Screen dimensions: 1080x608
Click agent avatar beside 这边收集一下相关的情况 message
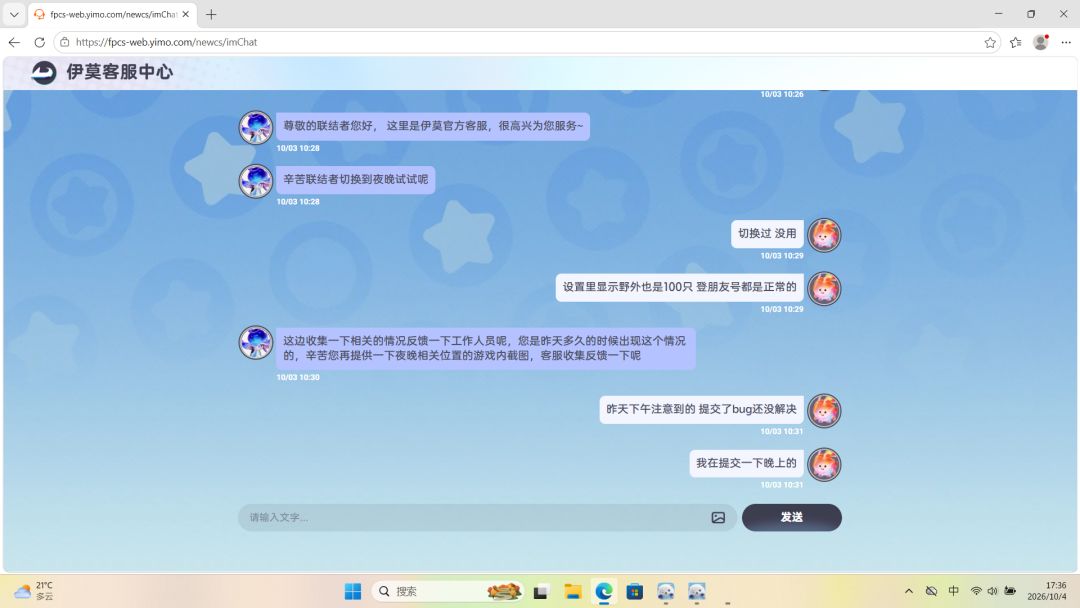click(x=256, y=342)
